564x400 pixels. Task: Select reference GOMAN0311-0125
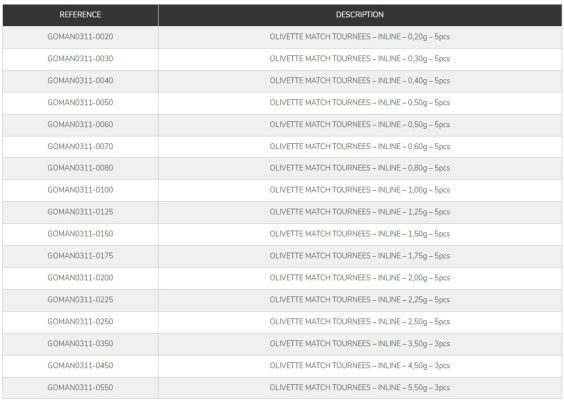click(80, 212)
